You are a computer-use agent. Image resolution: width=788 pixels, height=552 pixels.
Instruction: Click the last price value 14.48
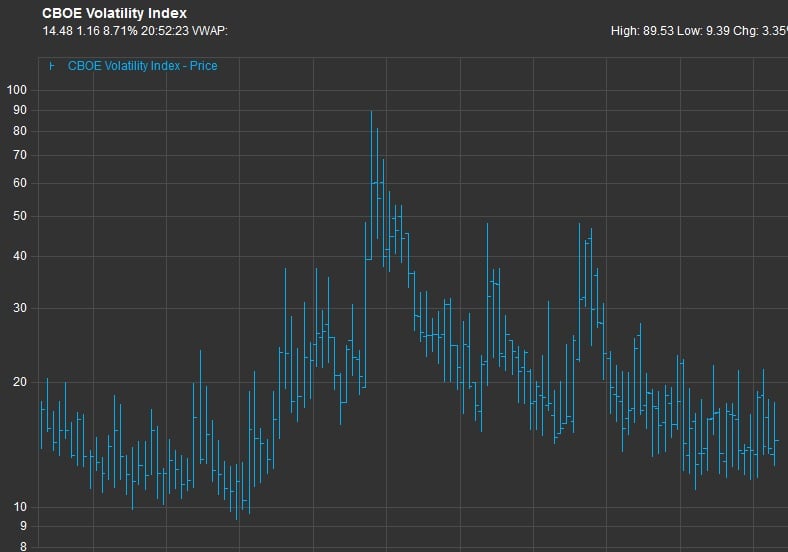57,31
